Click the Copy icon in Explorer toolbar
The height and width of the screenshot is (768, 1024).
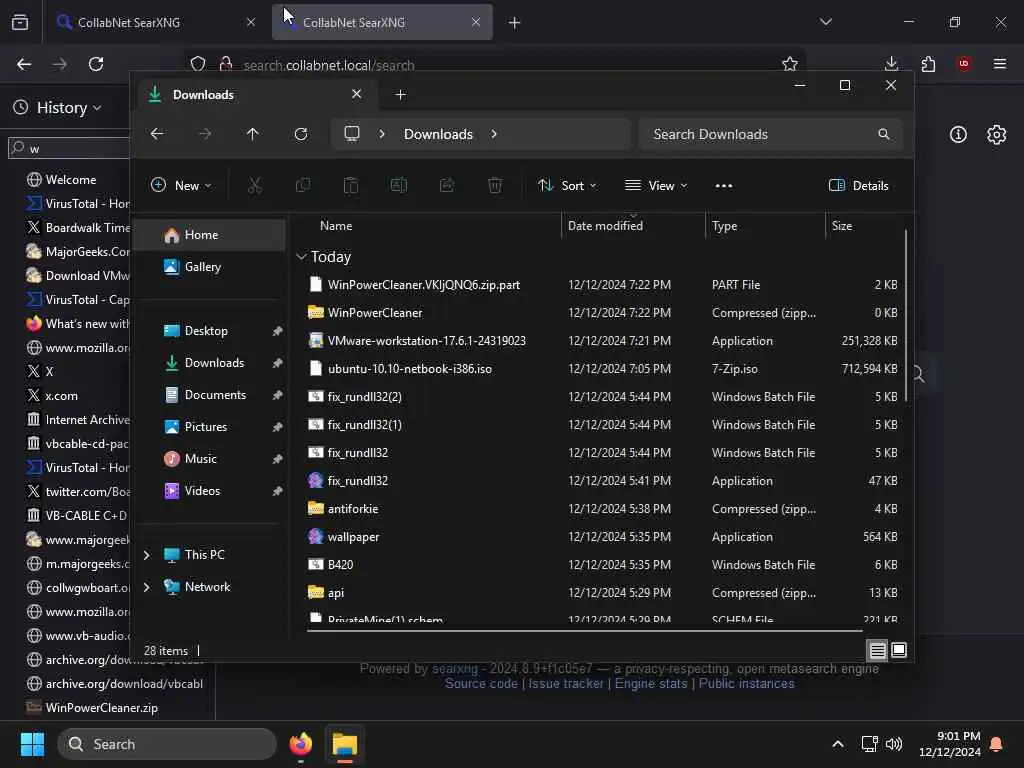(303, 186)
